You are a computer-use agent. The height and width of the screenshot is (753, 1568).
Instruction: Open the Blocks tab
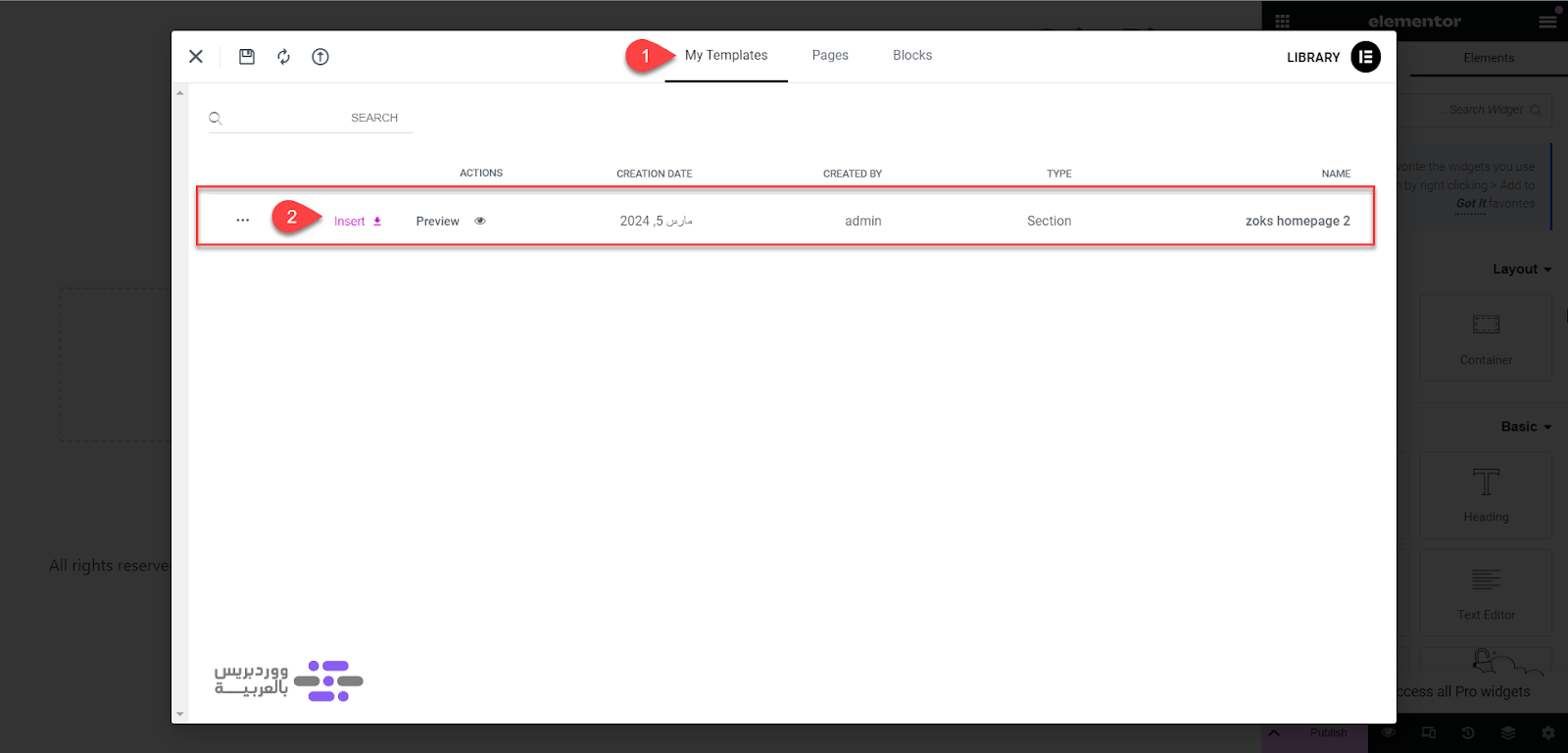[x=912, y=56]
